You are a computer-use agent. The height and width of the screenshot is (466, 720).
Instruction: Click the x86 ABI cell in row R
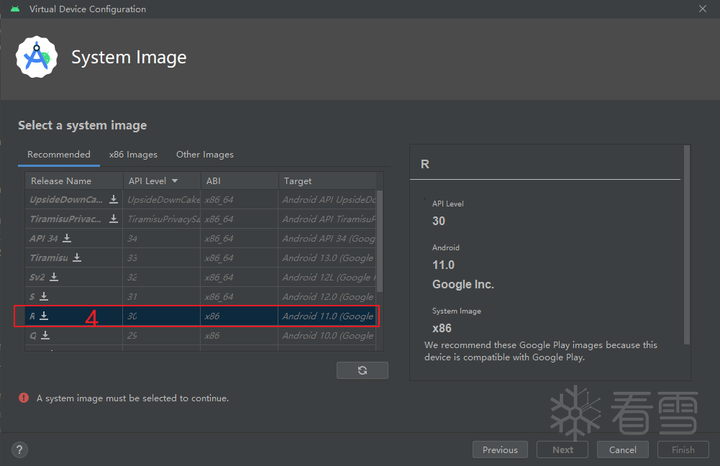[x=240, y=316]
